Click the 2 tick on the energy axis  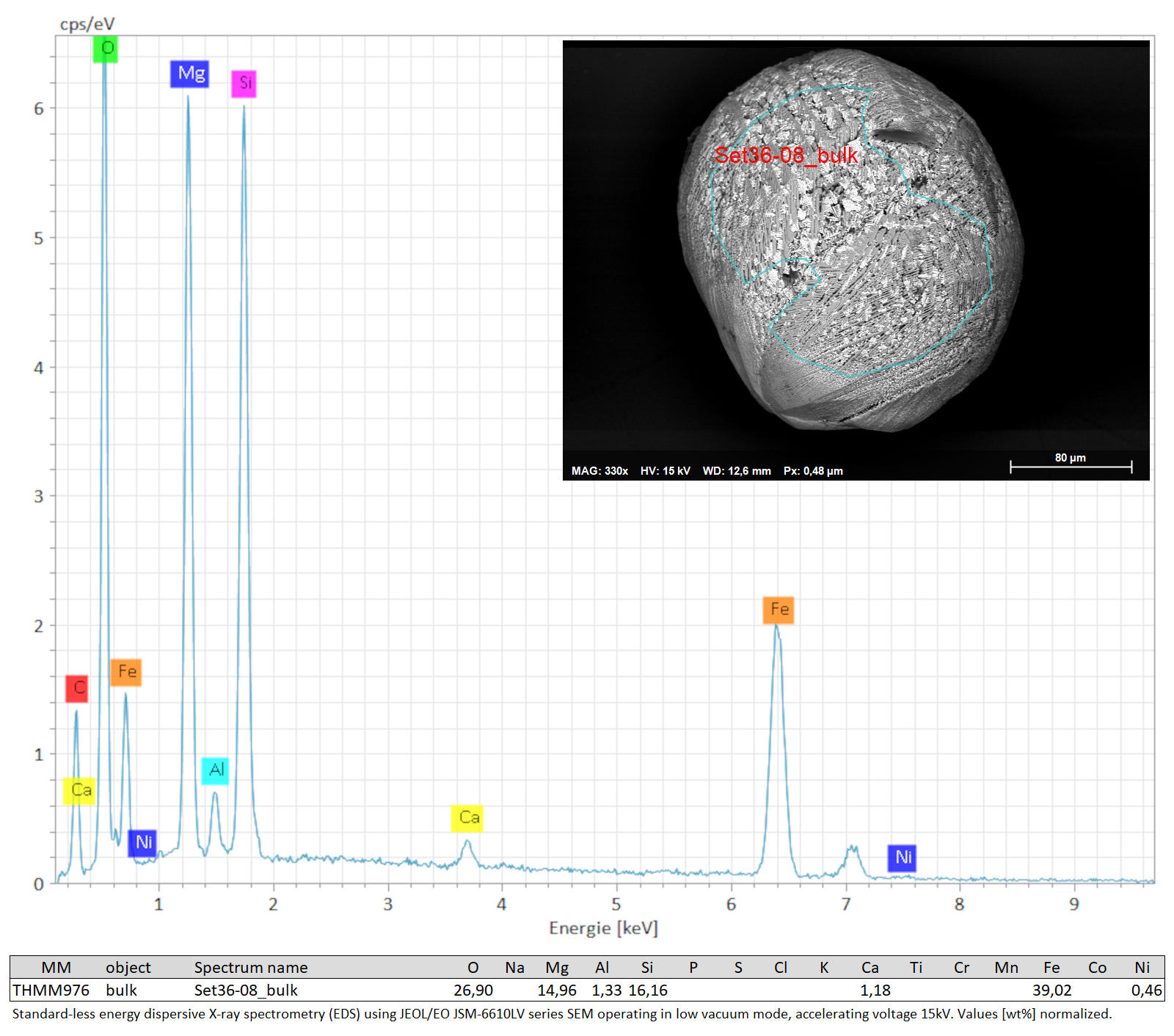pos(273,904)
